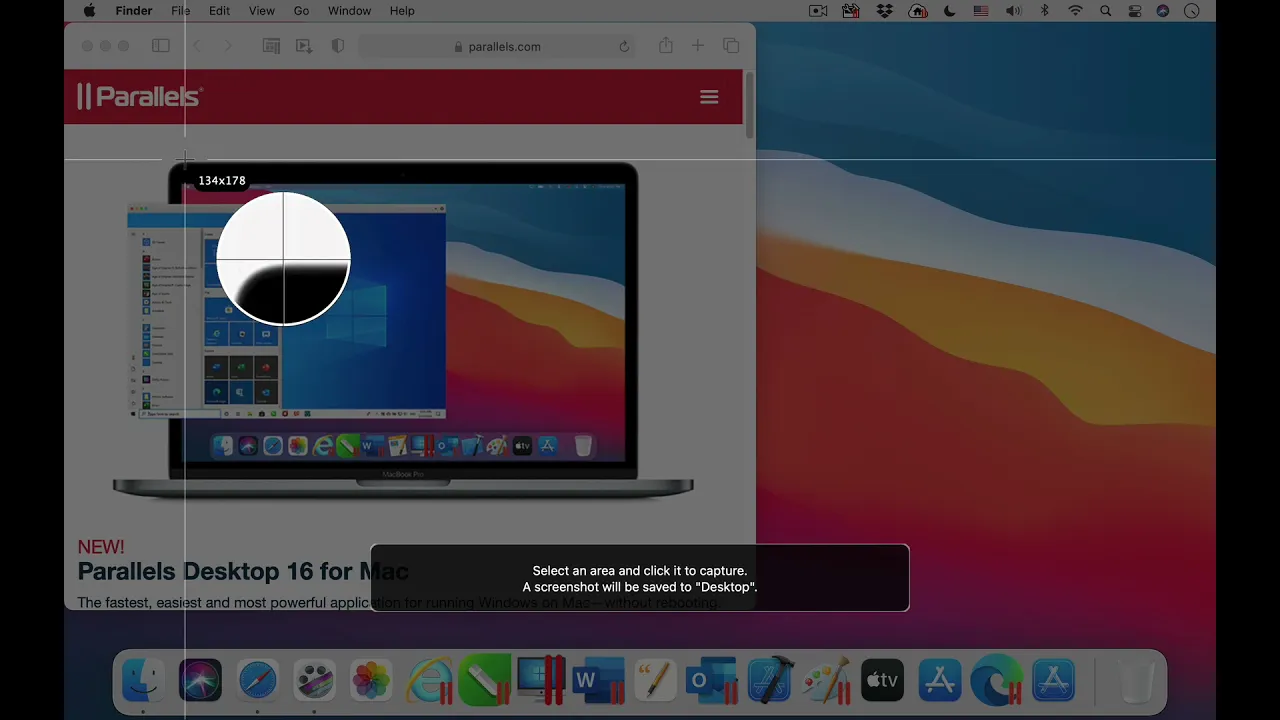Click the "NEW!" label
Viewport: 1280px width, 720px height.
point(101,547)
